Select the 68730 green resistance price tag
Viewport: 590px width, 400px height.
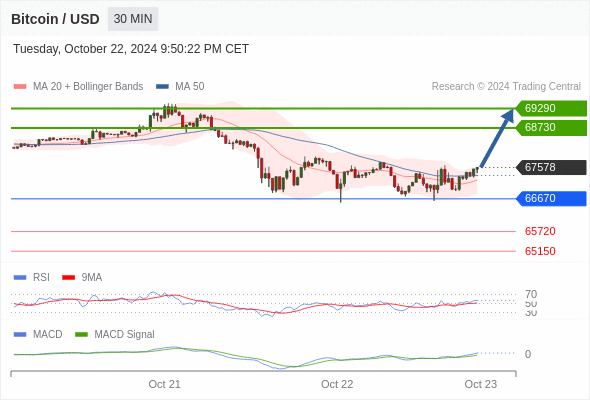pyautogui.click(x=551, y=128)
